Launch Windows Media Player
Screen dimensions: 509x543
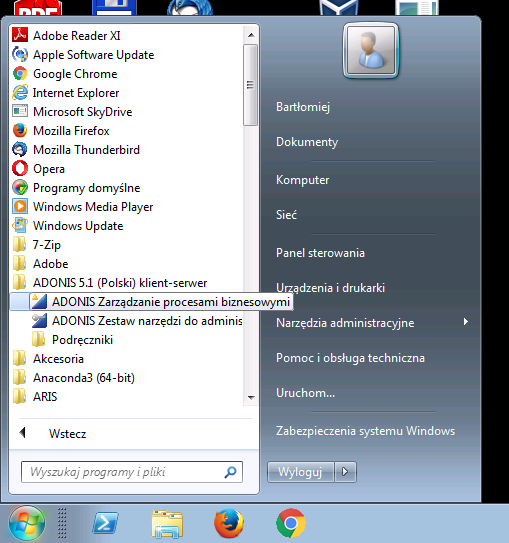click(x=127, y=207)
